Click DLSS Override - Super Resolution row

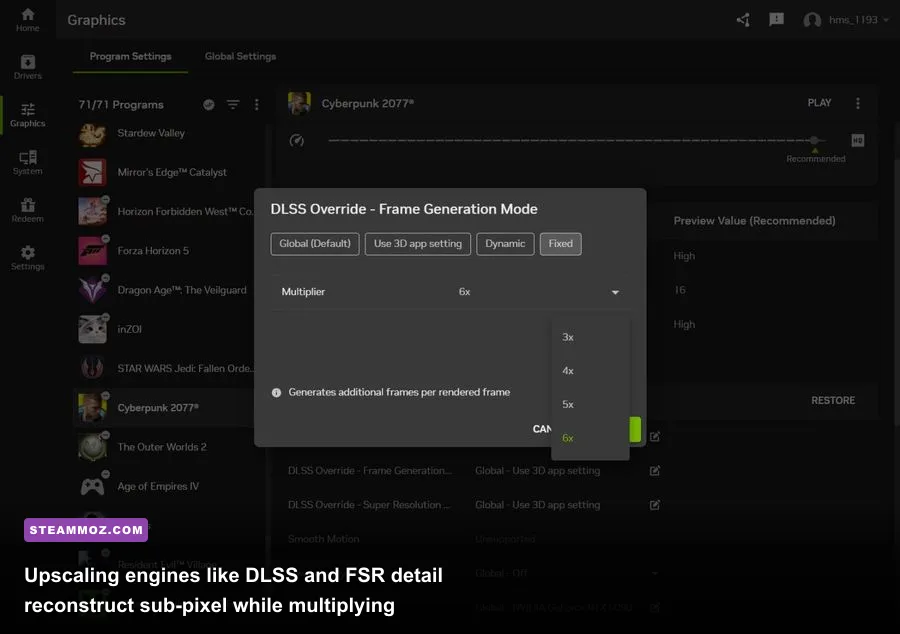[x=474, y=505]
